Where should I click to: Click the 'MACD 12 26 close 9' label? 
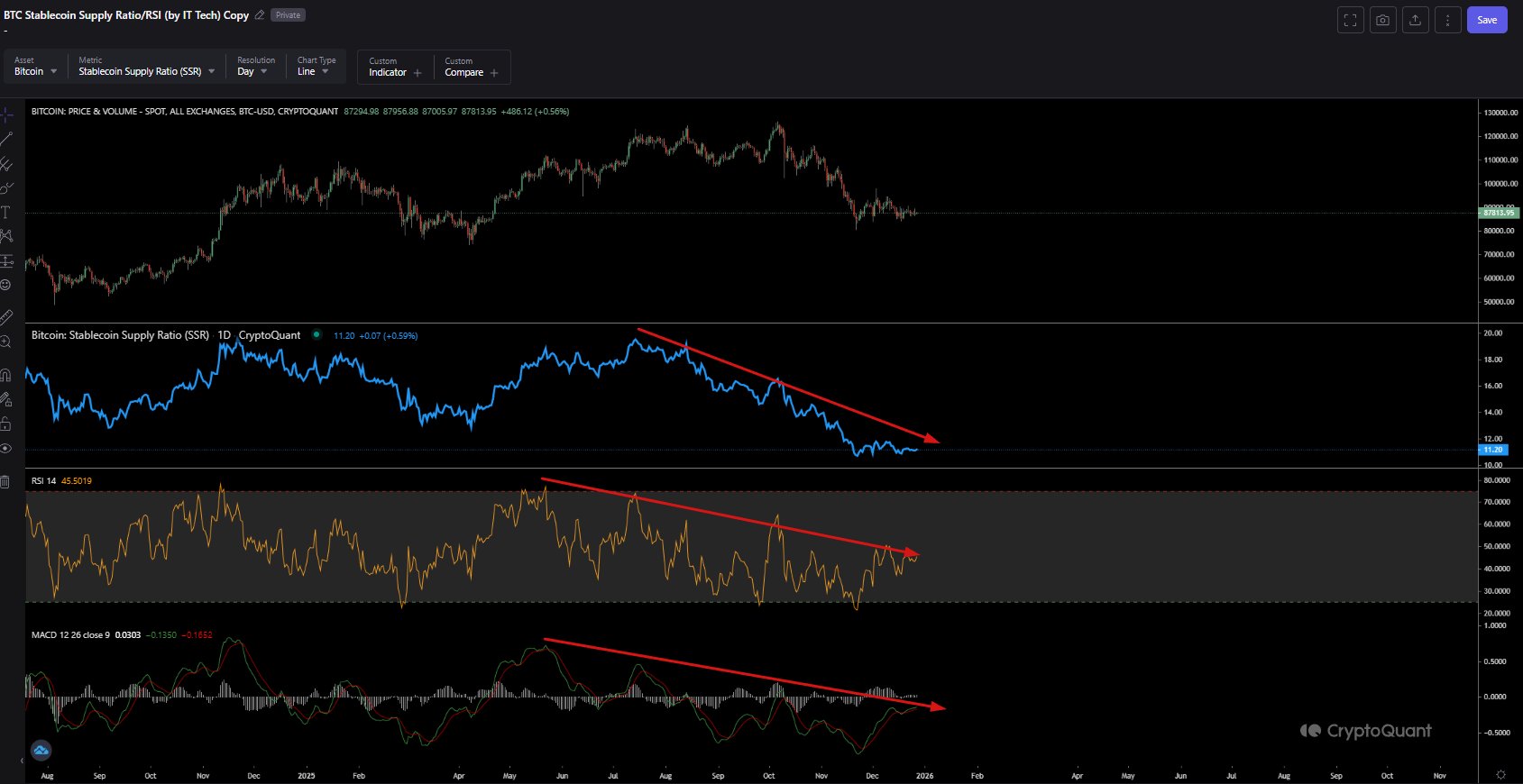(70, 635)
